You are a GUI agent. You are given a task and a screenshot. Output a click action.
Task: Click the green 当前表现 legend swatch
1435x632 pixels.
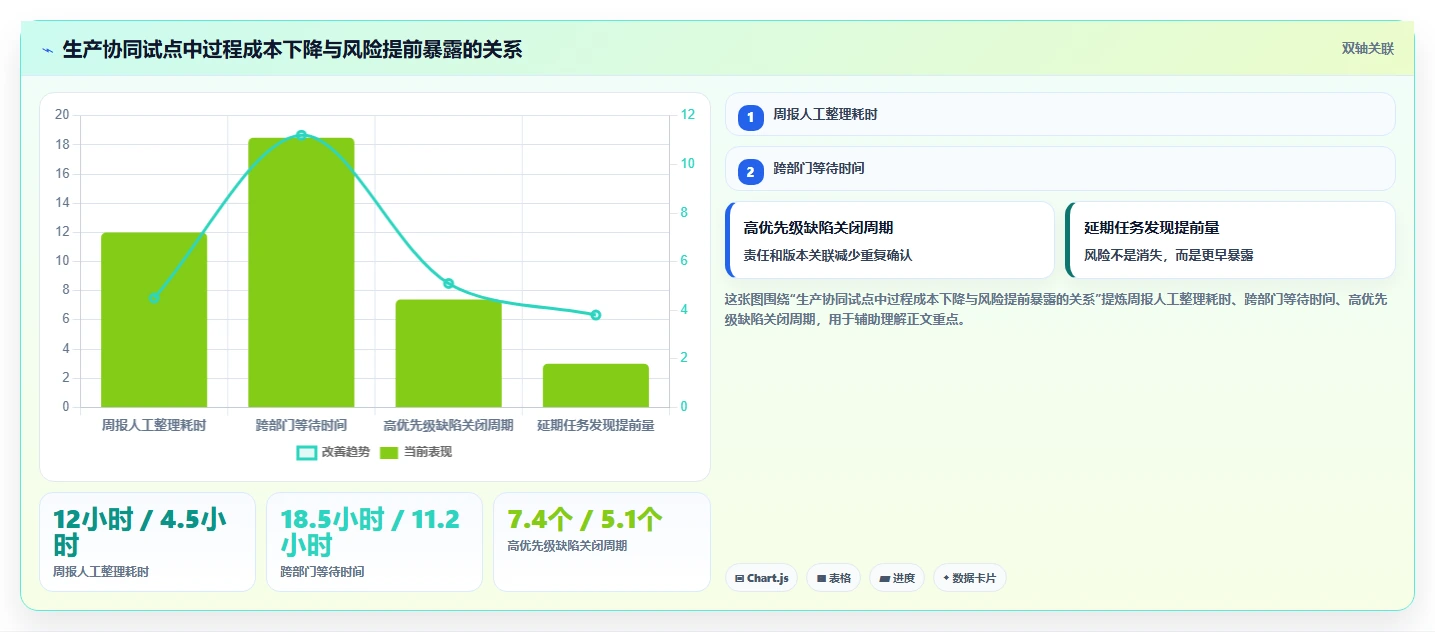pos(390,453)
